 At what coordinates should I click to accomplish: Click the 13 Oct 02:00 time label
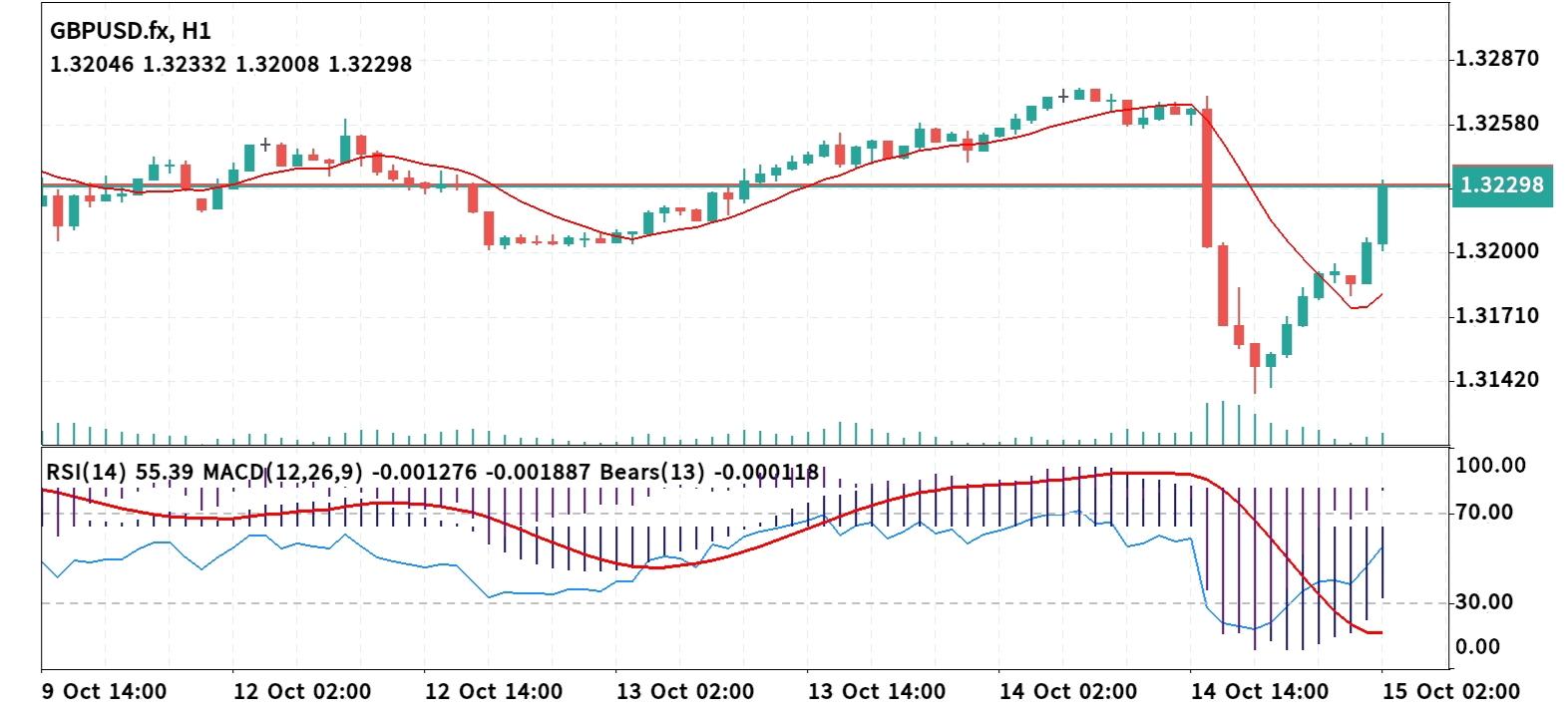(684, 692)
